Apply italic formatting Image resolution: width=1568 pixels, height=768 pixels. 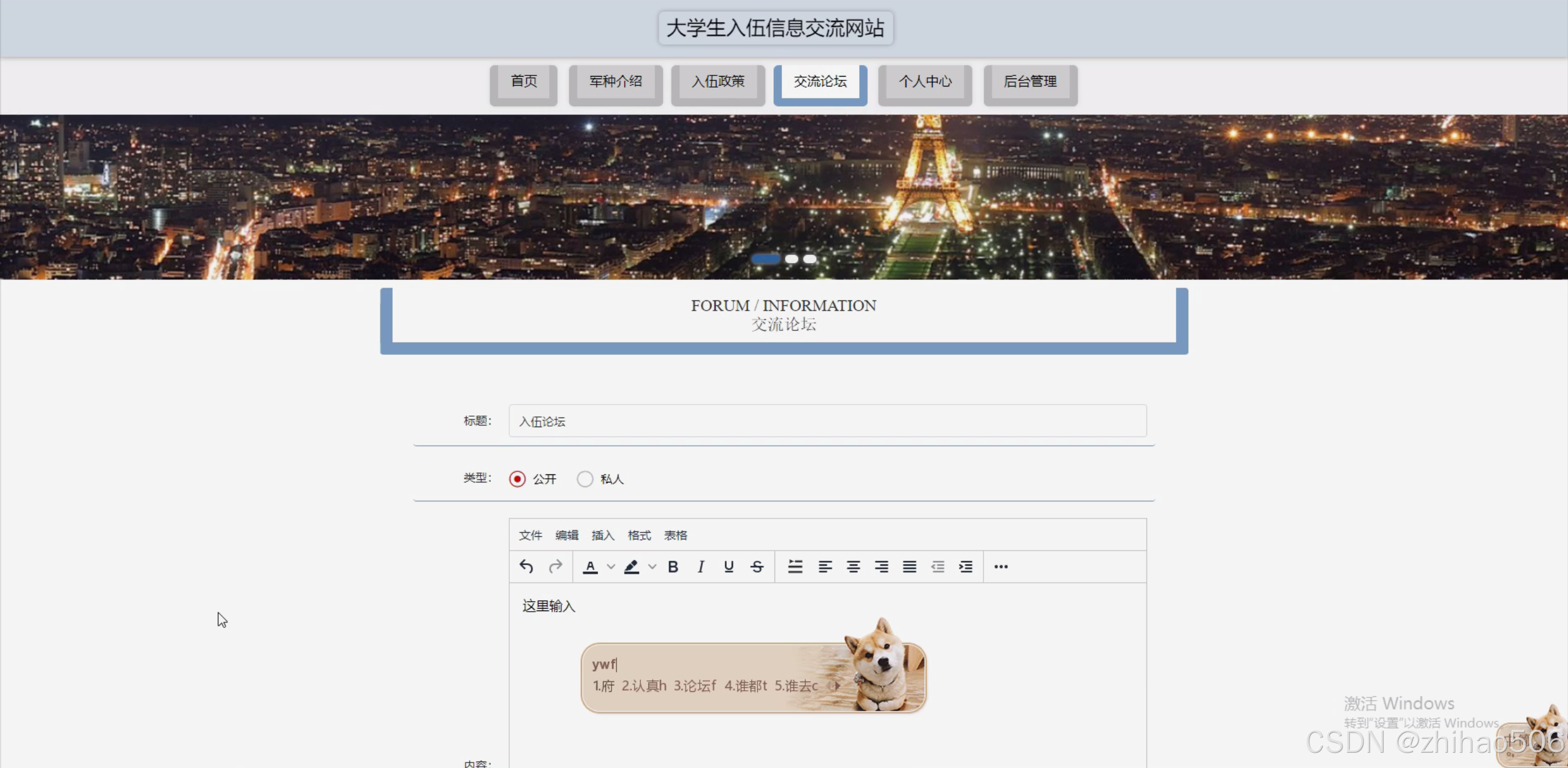click(700, 566)
